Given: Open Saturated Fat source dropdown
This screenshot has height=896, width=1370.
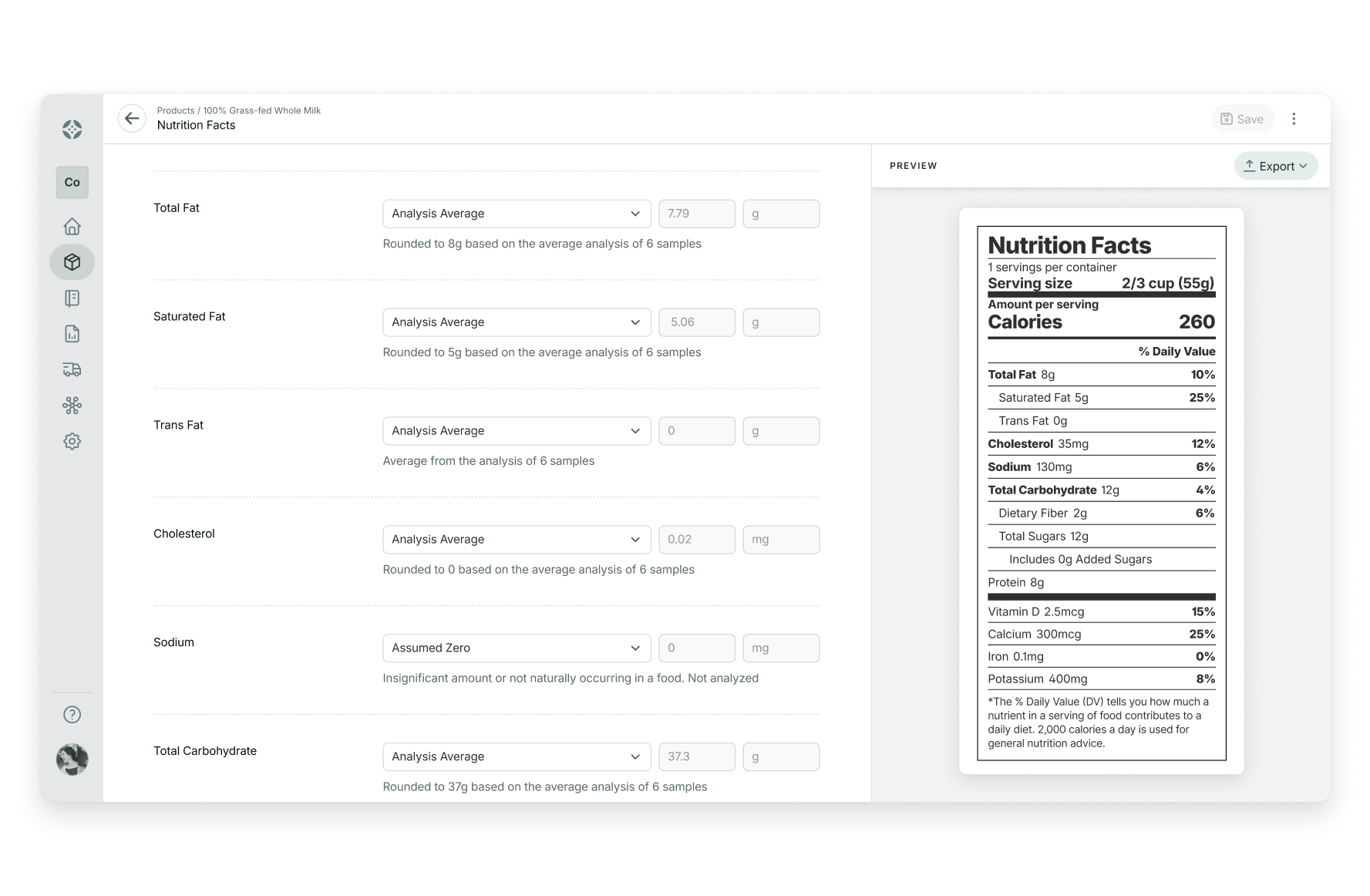Looking at the screenshot, I should [517, 322].
